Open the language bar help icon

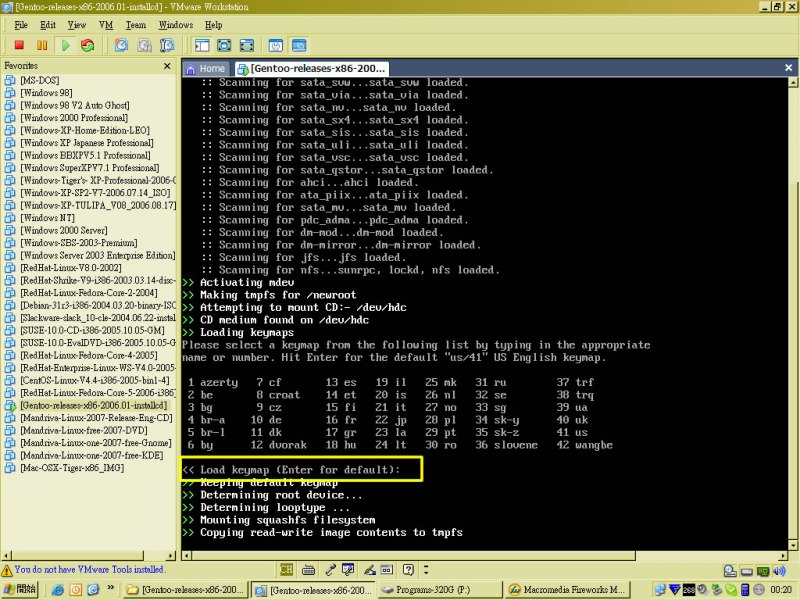click(x=408, y=569)
